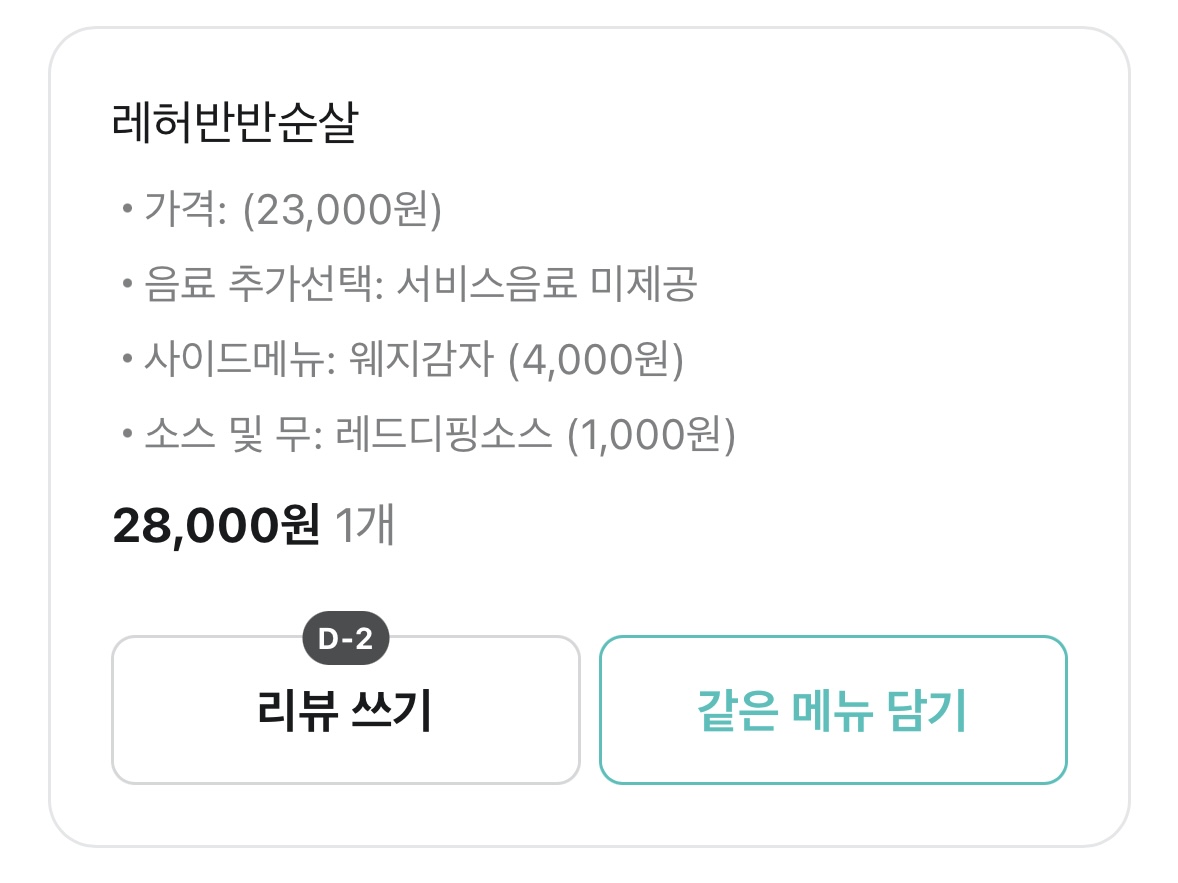Click the bullet before 소스 및 무
This screenshot has width=1178, height=883.
coord(127,435)
